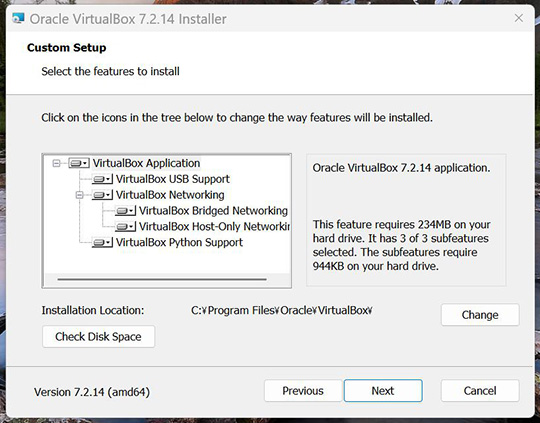Select VirtualBox Bridged Networking in the tree
The height and width of the screenshot is (423, 540).
tap(213, 211)
